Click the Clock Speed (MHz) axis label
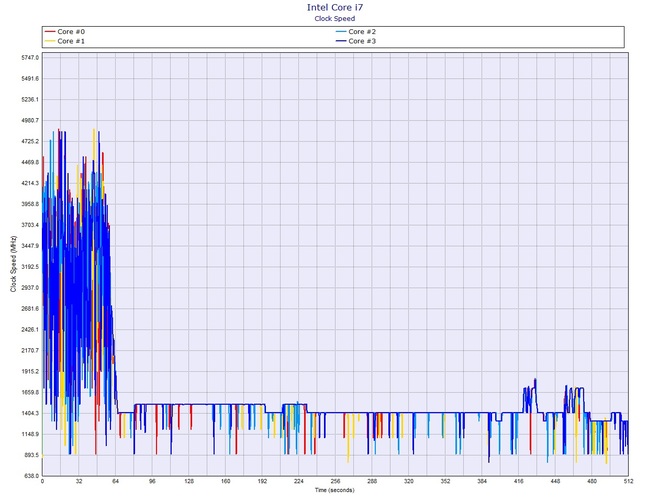The height and width of the screenshot is (502, 670). (x=13, y=264)
